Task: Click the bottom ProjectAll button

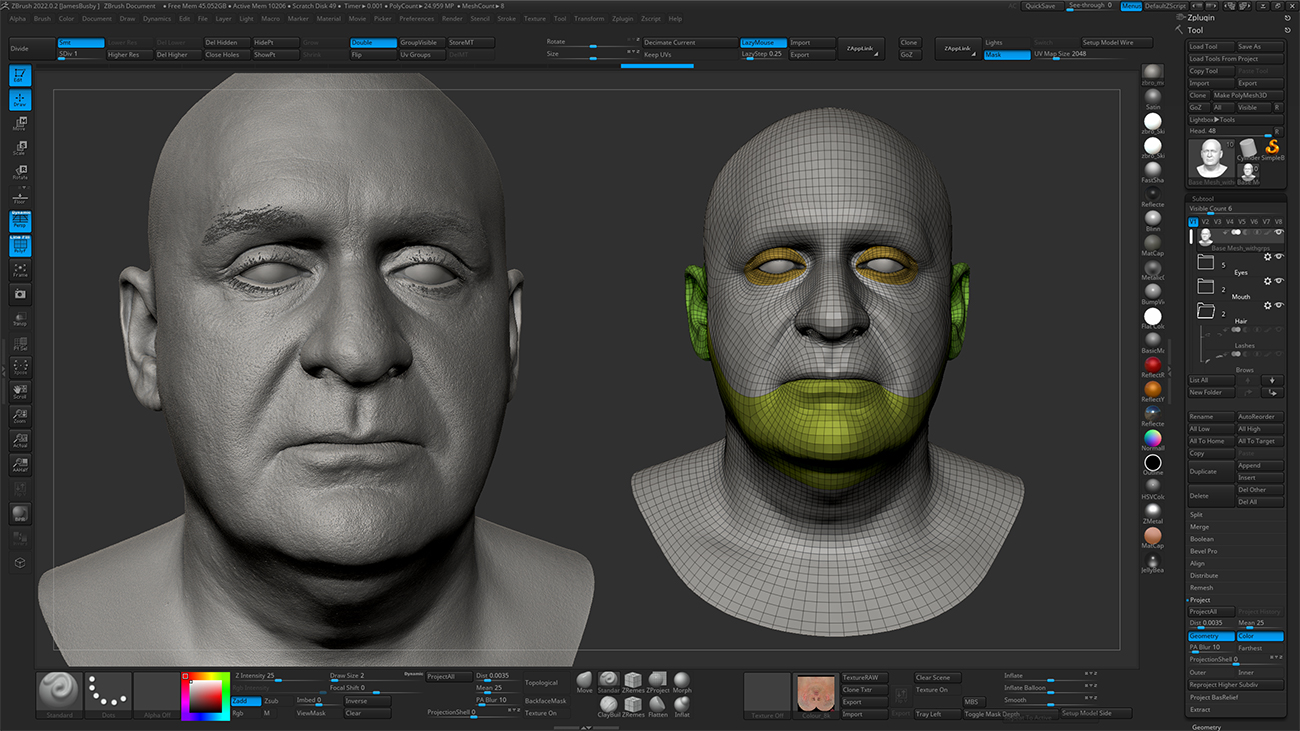Action: point(448,677)
